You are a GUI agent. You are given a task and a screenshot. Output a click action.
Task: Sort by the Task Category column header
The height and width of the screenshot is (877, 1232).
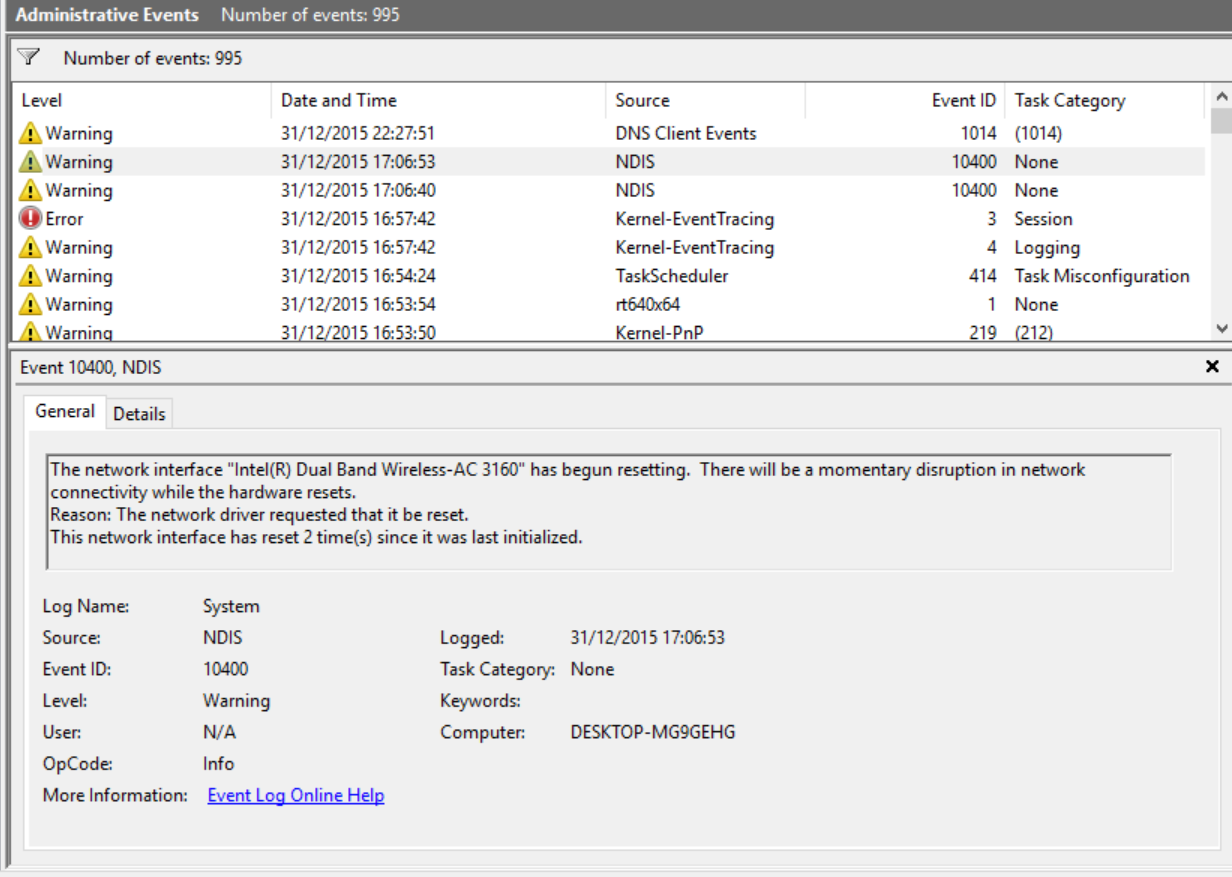click(x=1105, y=100)
